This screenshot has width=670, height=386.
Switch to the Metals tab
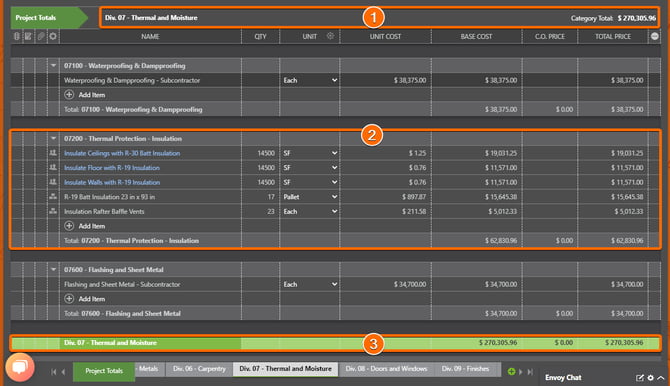tap(149, 368)
